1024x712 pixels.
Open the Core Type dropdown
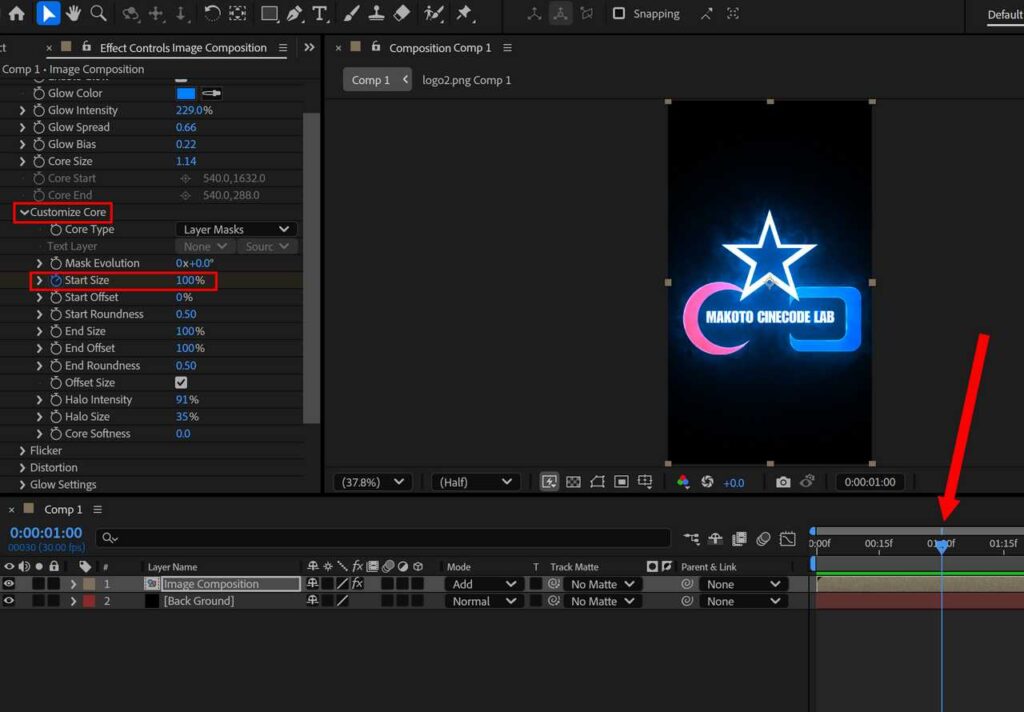click(236, 229)
